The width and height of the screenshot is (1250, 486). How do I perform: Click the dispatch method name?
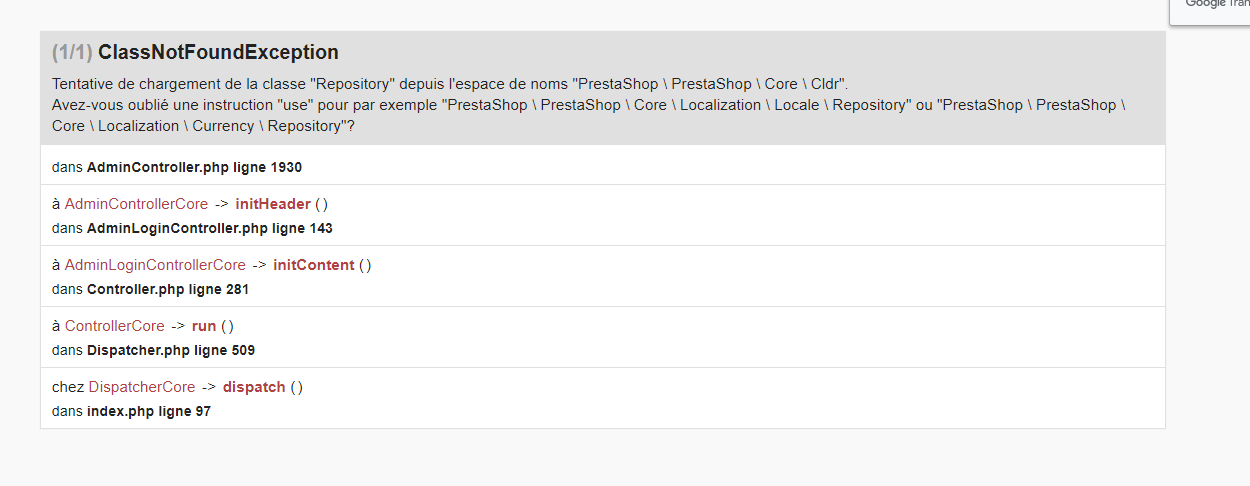point(254,387)
